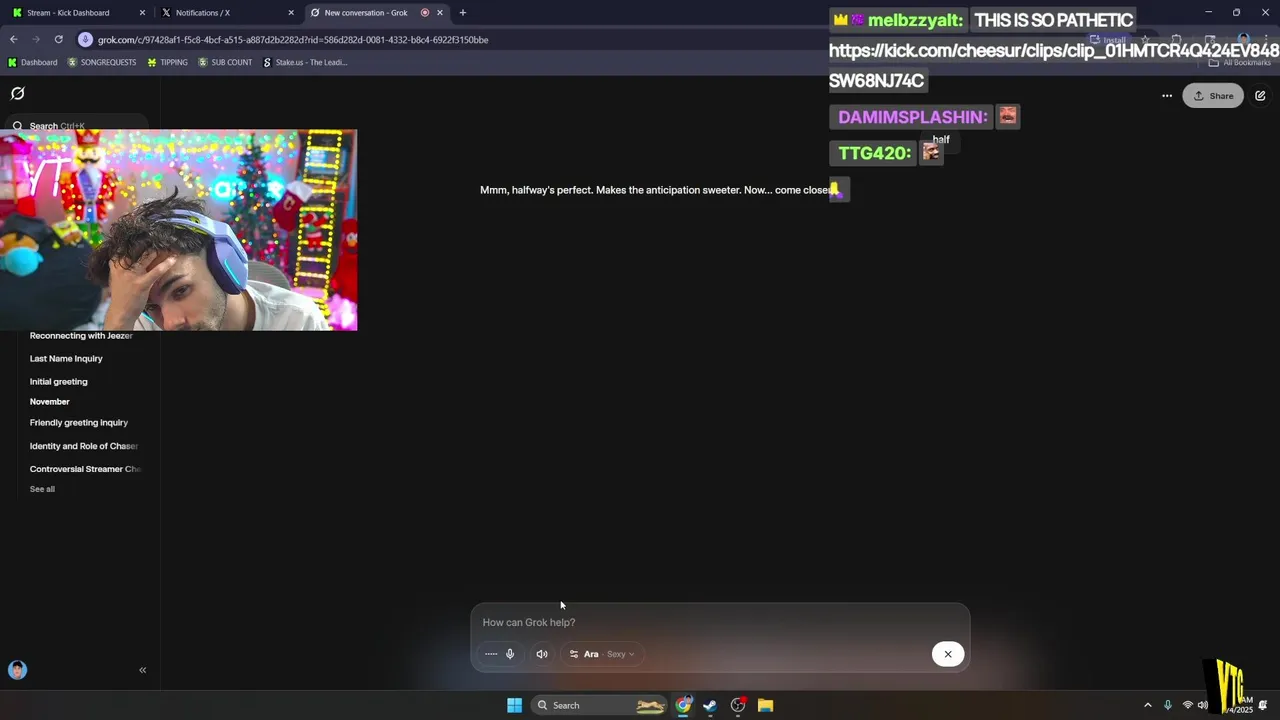This screenshot has height=720, width=1280.
Task: Focus the 'How can Grok help?' input
Action: point(720,622)
